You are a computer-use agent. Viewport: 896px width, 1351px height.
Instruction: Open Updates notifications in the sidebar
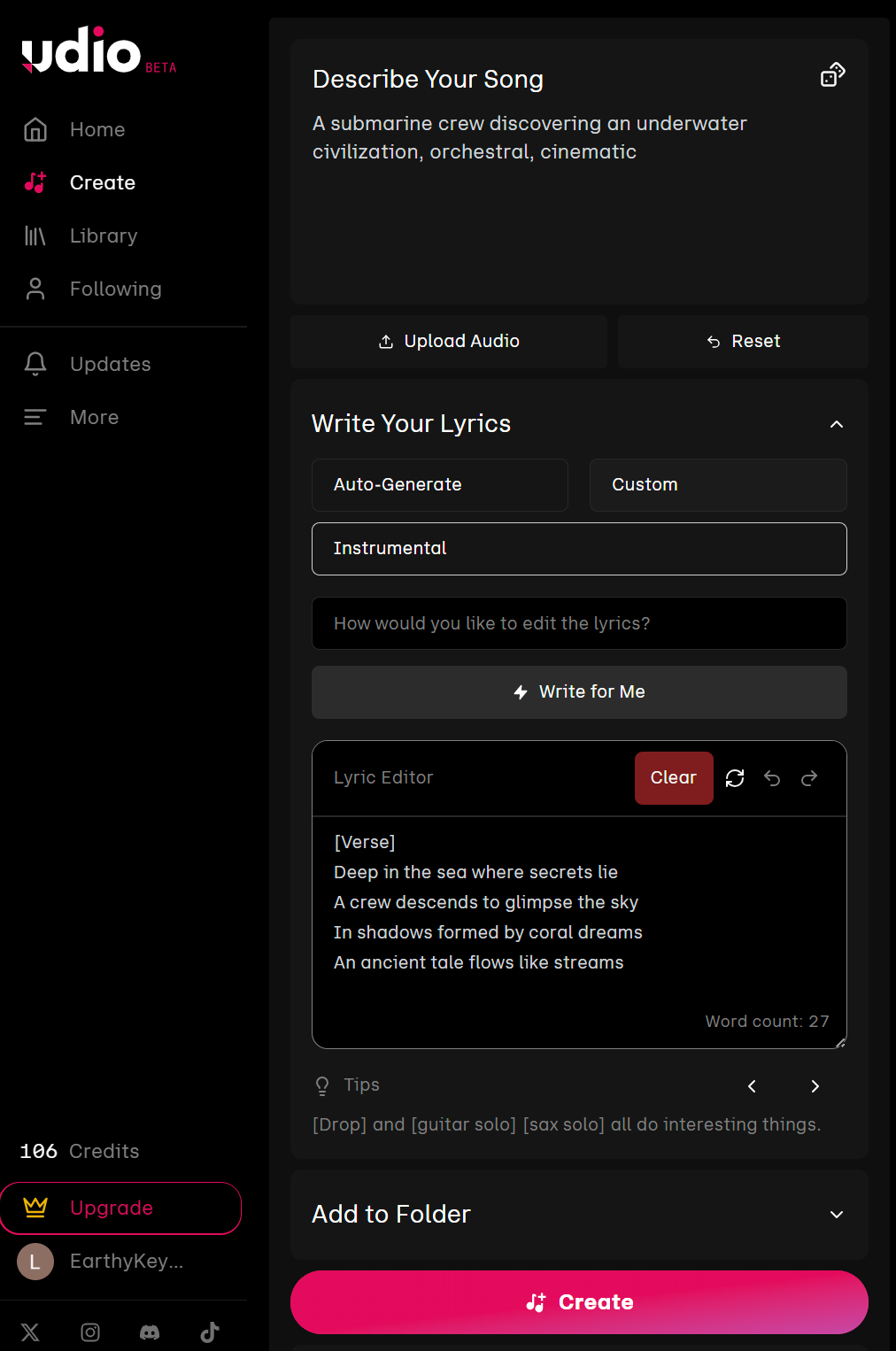pyautogui.click(x=110, y=365)
